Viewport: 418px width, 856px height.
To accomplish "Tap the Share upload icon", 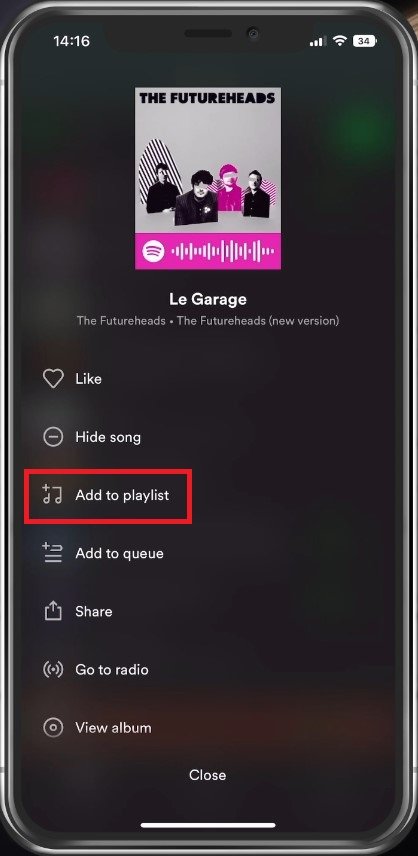I will pos(53,611).
